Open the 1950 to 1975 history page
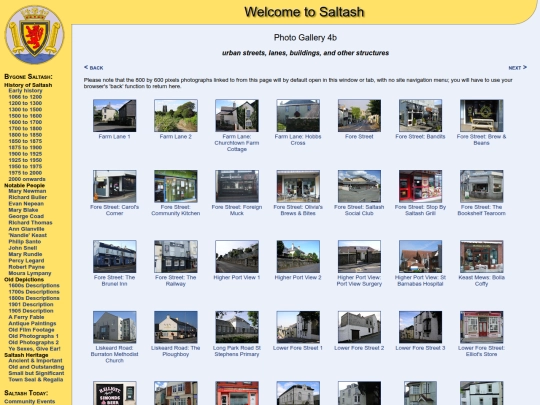540x405 pixels. coord(25,166)
